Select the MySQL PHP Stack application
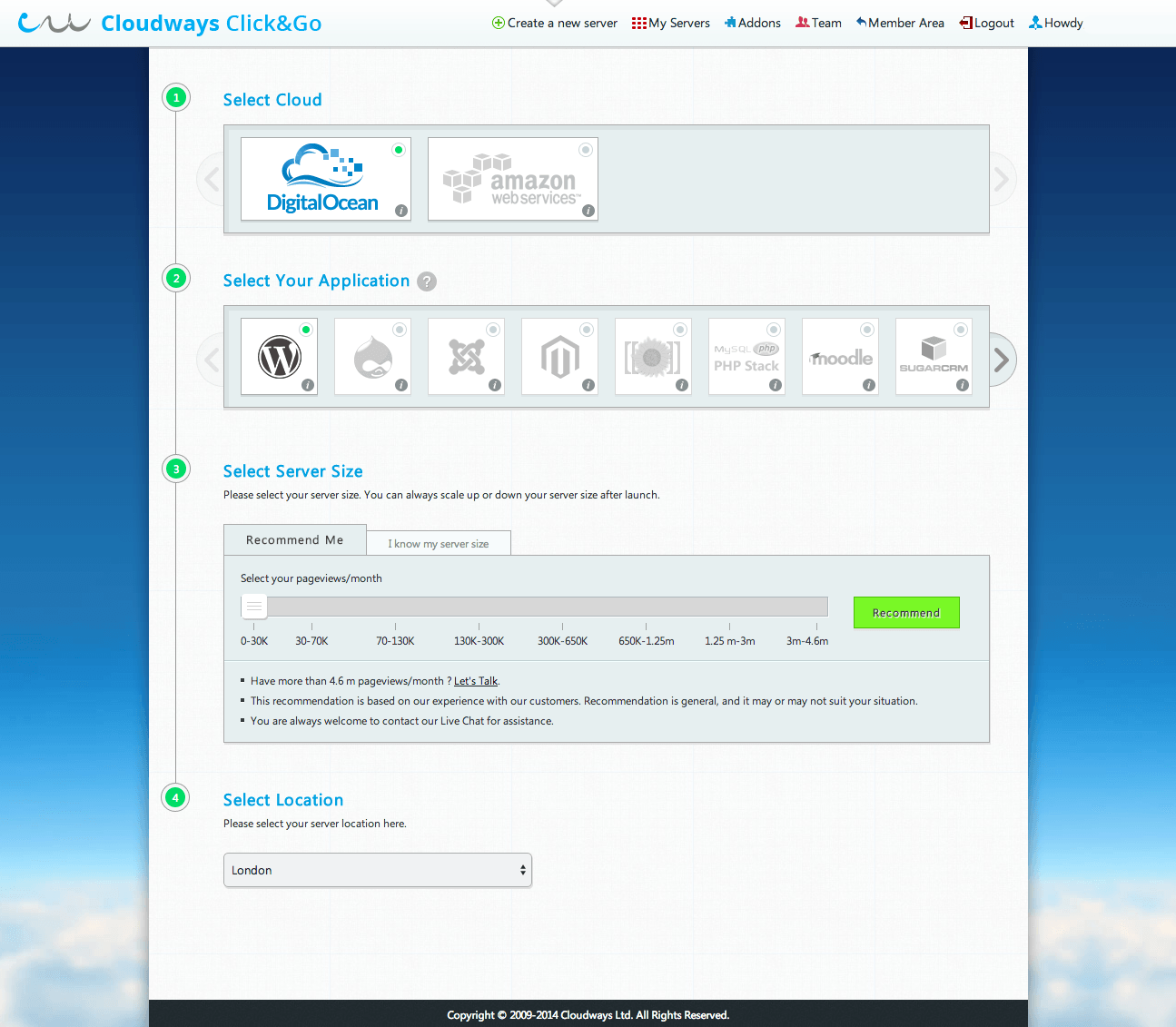Viewport: 1176px width, 1027px height. [746, 356]
